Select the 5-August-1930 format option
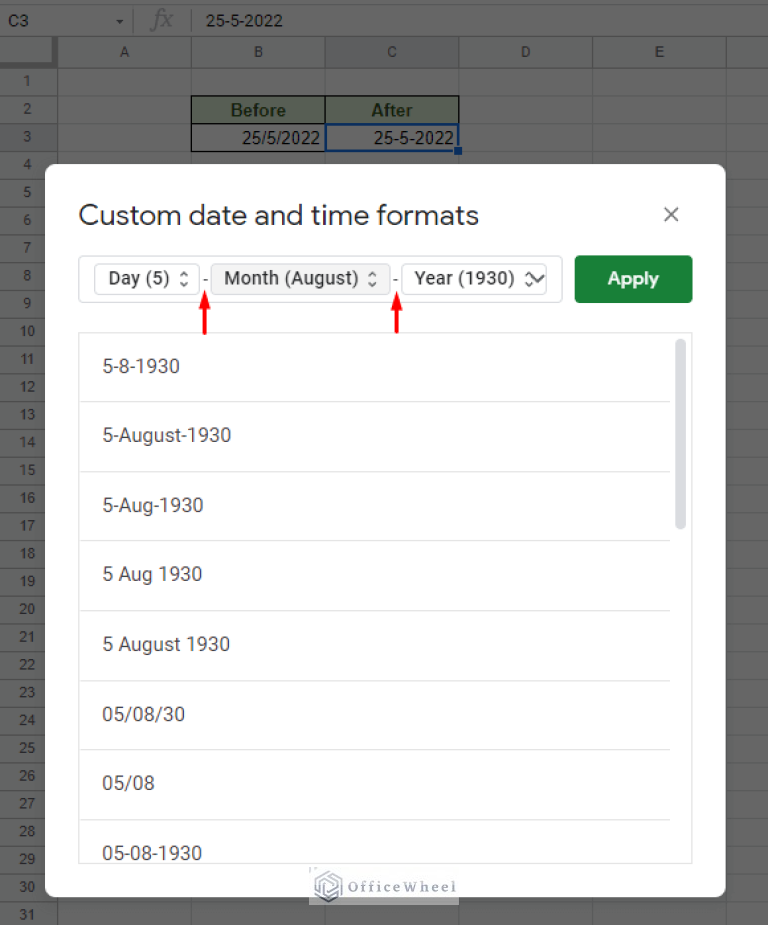 (x=166, y=436)
